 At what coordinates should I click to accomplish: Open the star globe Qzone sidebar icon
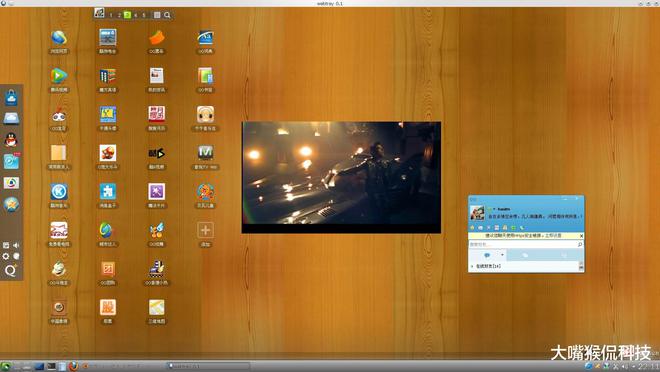[x=11, y=204]
